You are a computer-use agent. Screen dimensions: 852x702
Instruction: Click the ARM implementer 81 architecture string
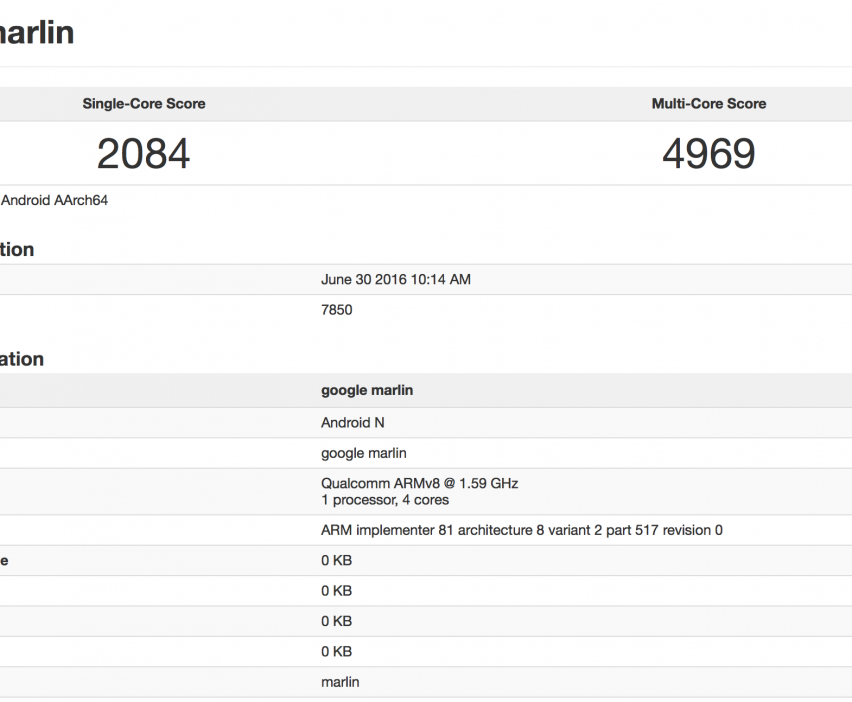click(521, 530)
